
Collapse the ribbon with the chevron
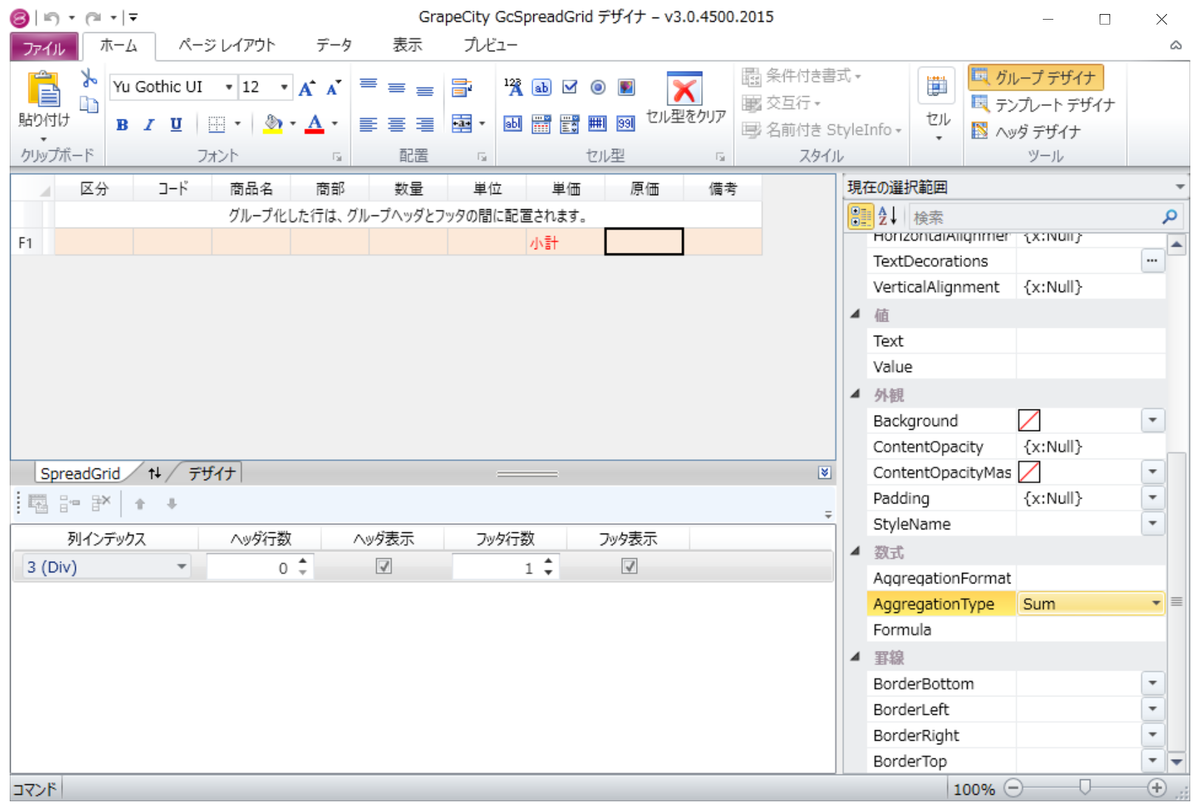click(x=1176, y=46)
